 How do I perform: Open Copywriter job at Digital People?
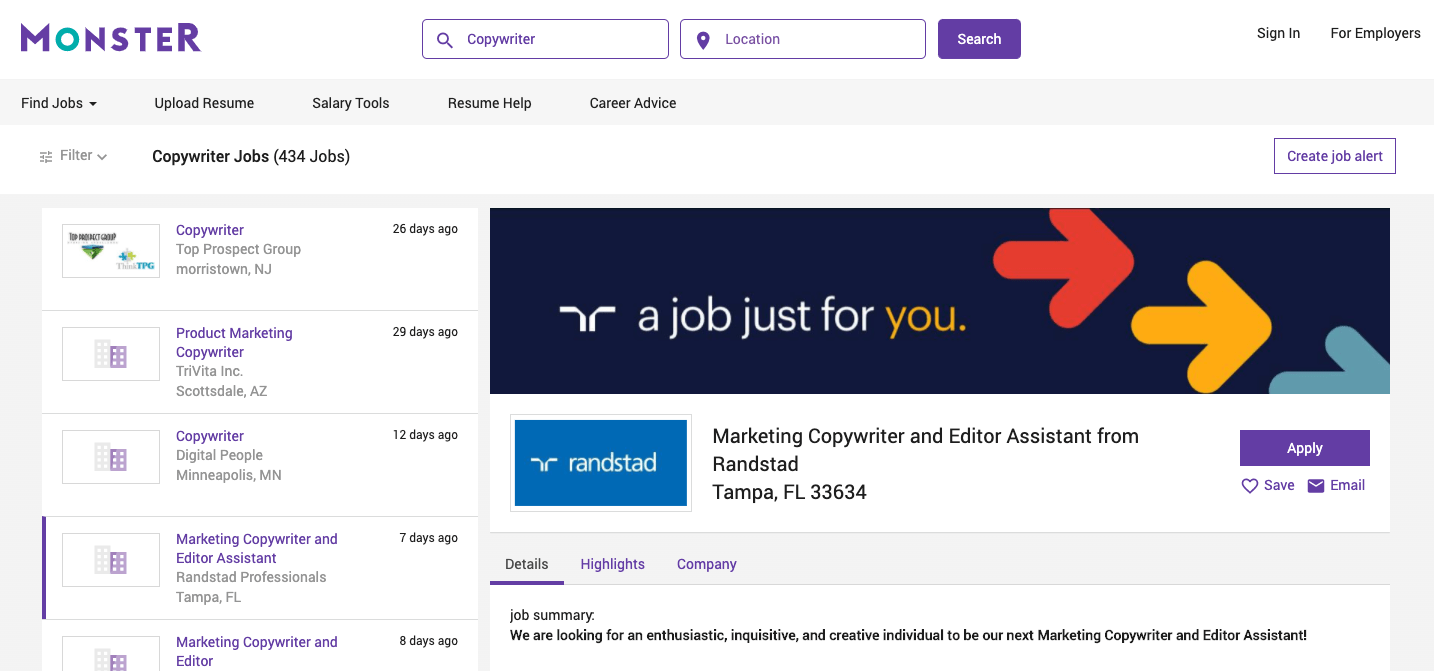(x=210, y=436)
